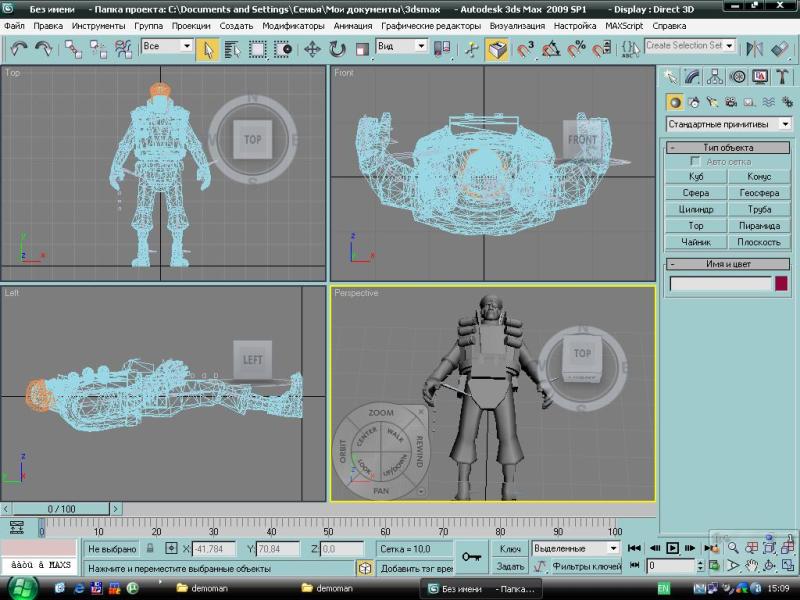Open the Модификаторы menu
800x600 pixels.
tap(294, 25)
